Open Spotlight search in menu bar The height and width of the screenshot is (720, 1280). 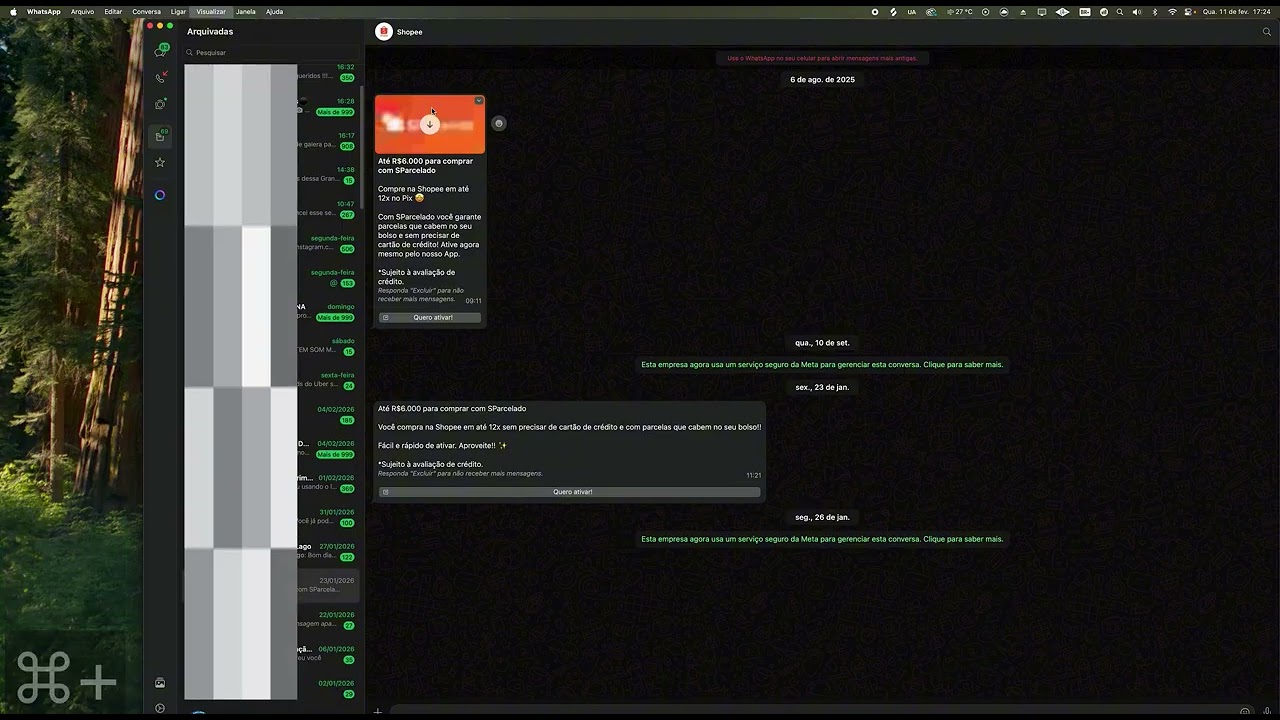tap(1119, 12)
